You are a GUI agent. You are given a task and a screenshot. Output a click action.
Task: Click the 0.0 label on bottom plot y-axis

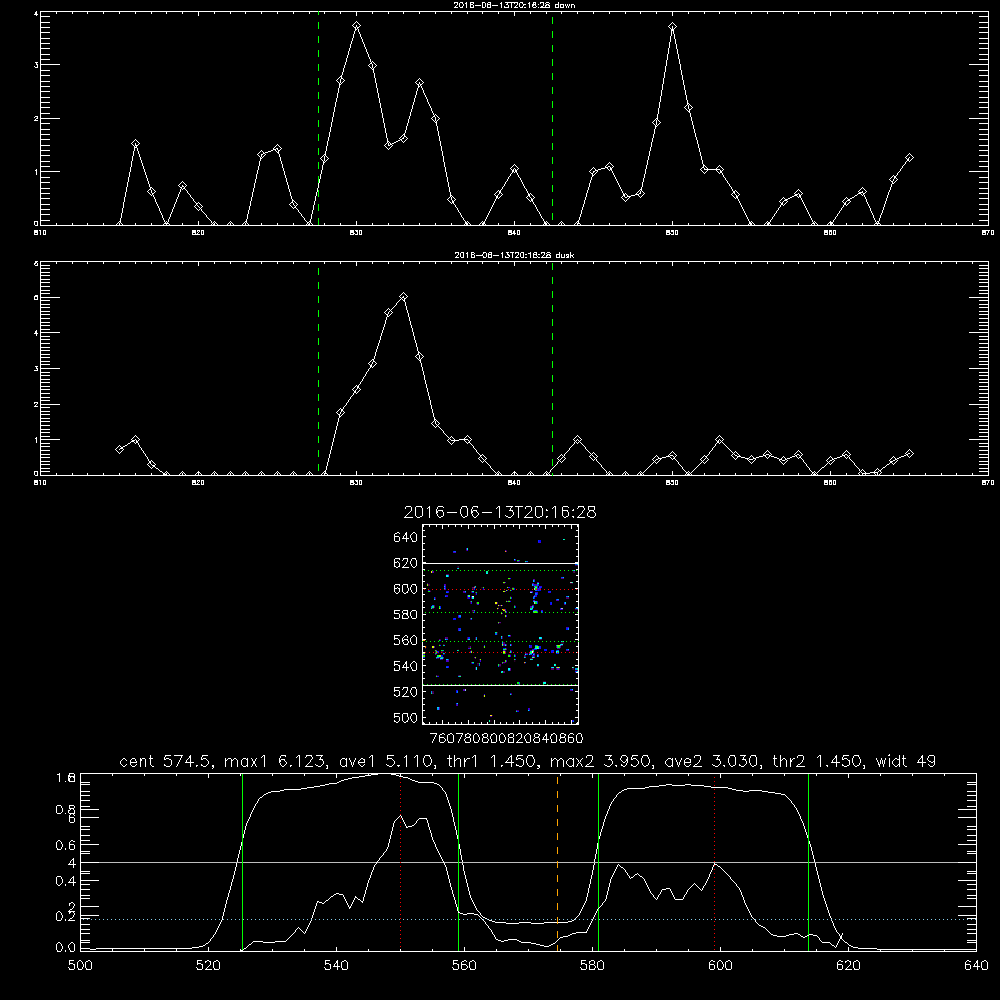(x=66, y=948)
